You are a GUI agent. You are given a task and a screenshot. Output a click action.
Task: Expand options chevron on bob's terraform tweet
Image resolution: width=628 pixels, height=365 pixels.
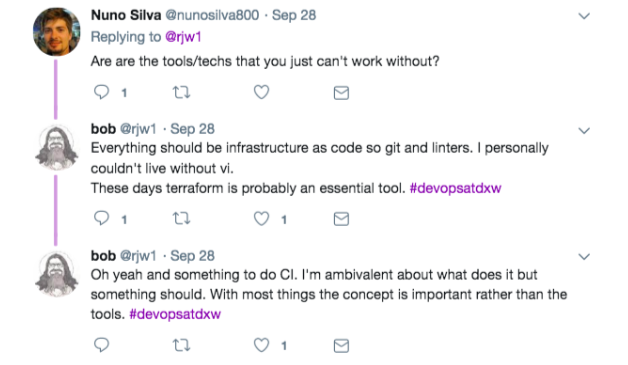(584, 131)
